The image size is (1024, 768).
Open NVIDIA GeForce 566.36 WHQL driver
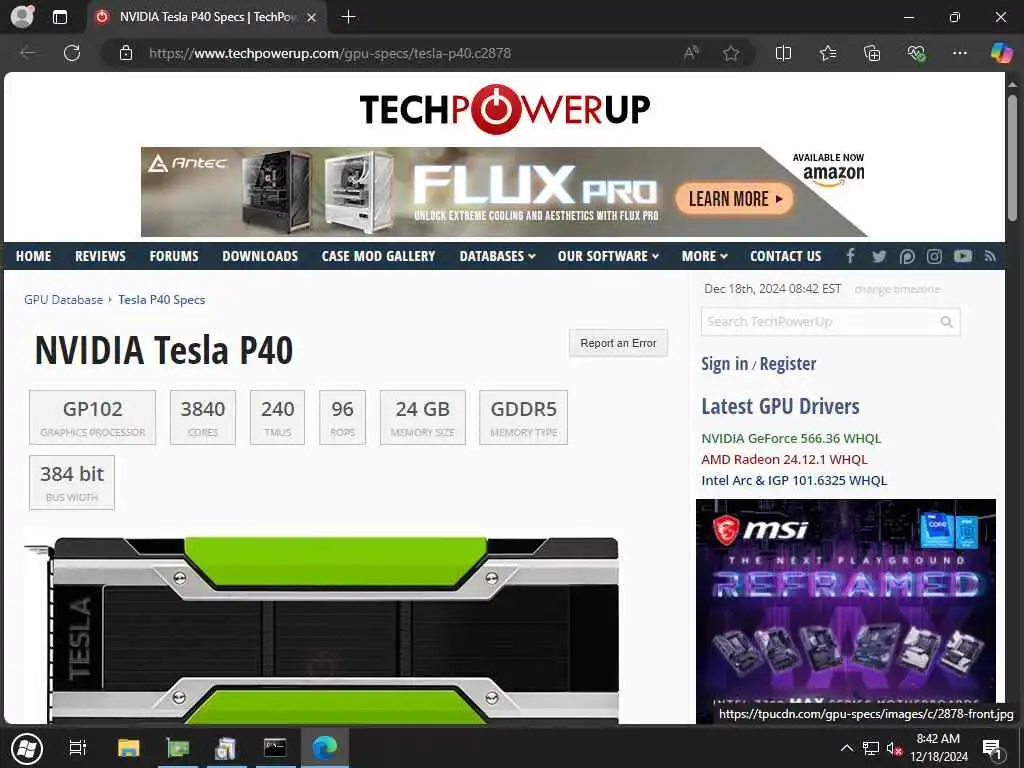791,438
